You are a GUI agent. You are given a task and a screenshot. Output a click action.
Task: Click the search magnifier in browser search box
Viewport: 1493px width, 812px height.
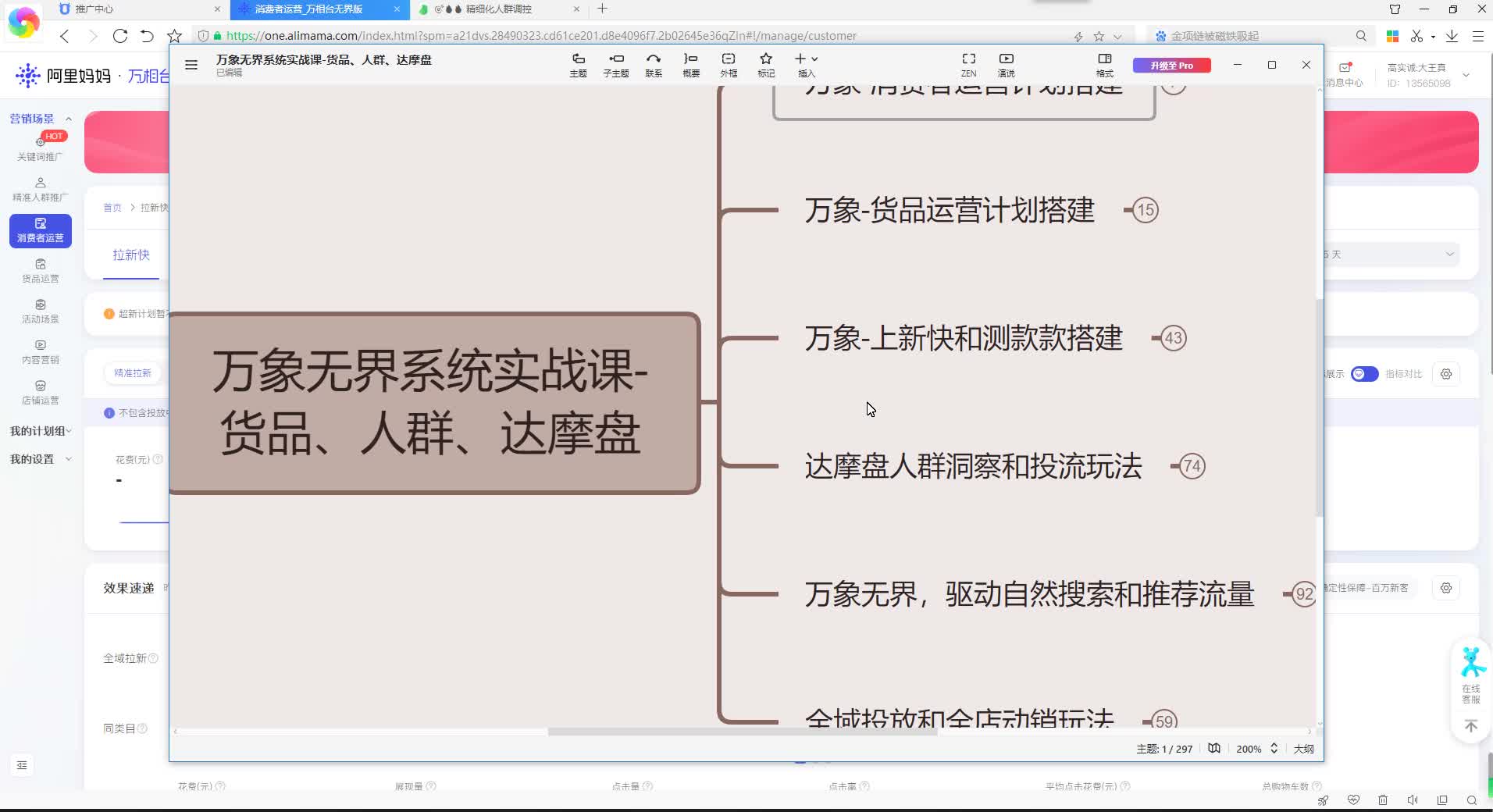(x=1361, y=36)
